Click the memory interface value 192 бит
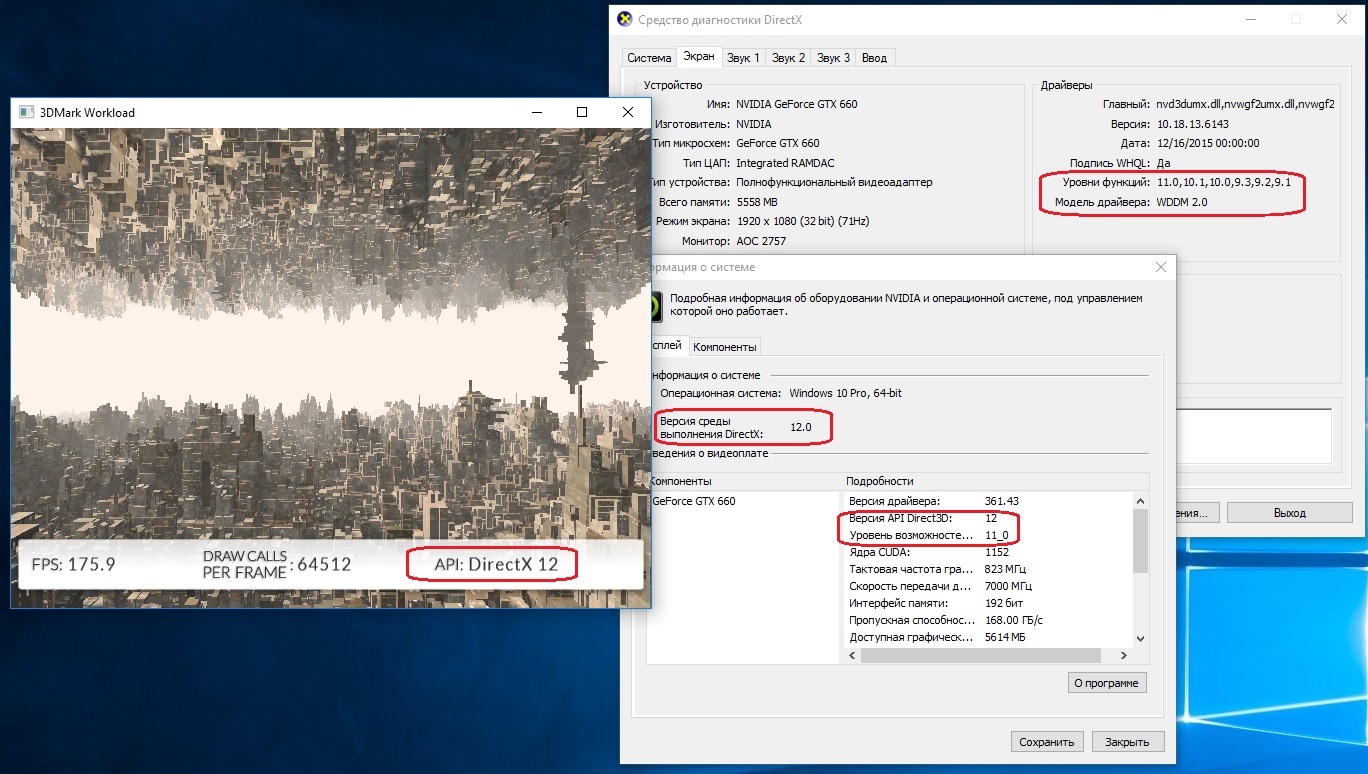Screen dimensions: 1368x774 tap(1004, 603)
